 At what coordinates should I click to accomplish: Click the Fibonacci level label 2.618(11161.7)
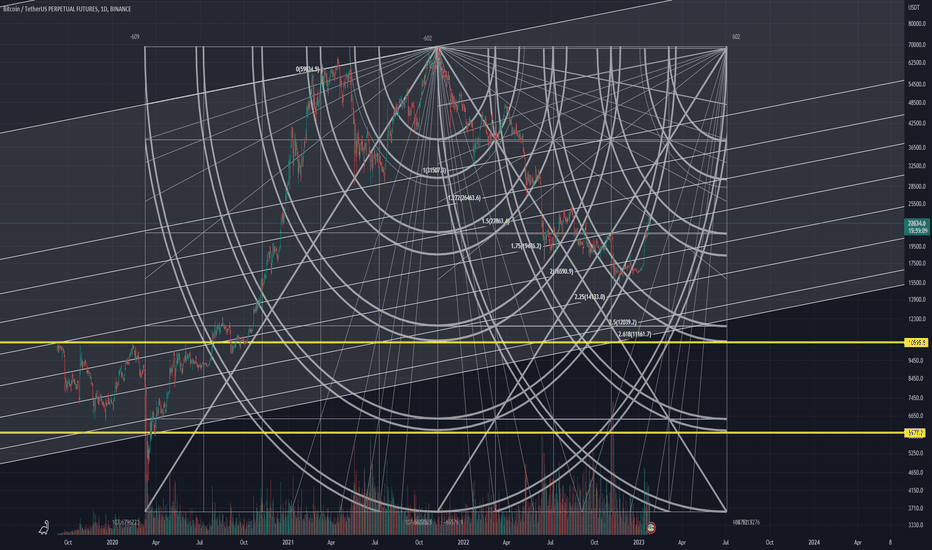[634, 334]
